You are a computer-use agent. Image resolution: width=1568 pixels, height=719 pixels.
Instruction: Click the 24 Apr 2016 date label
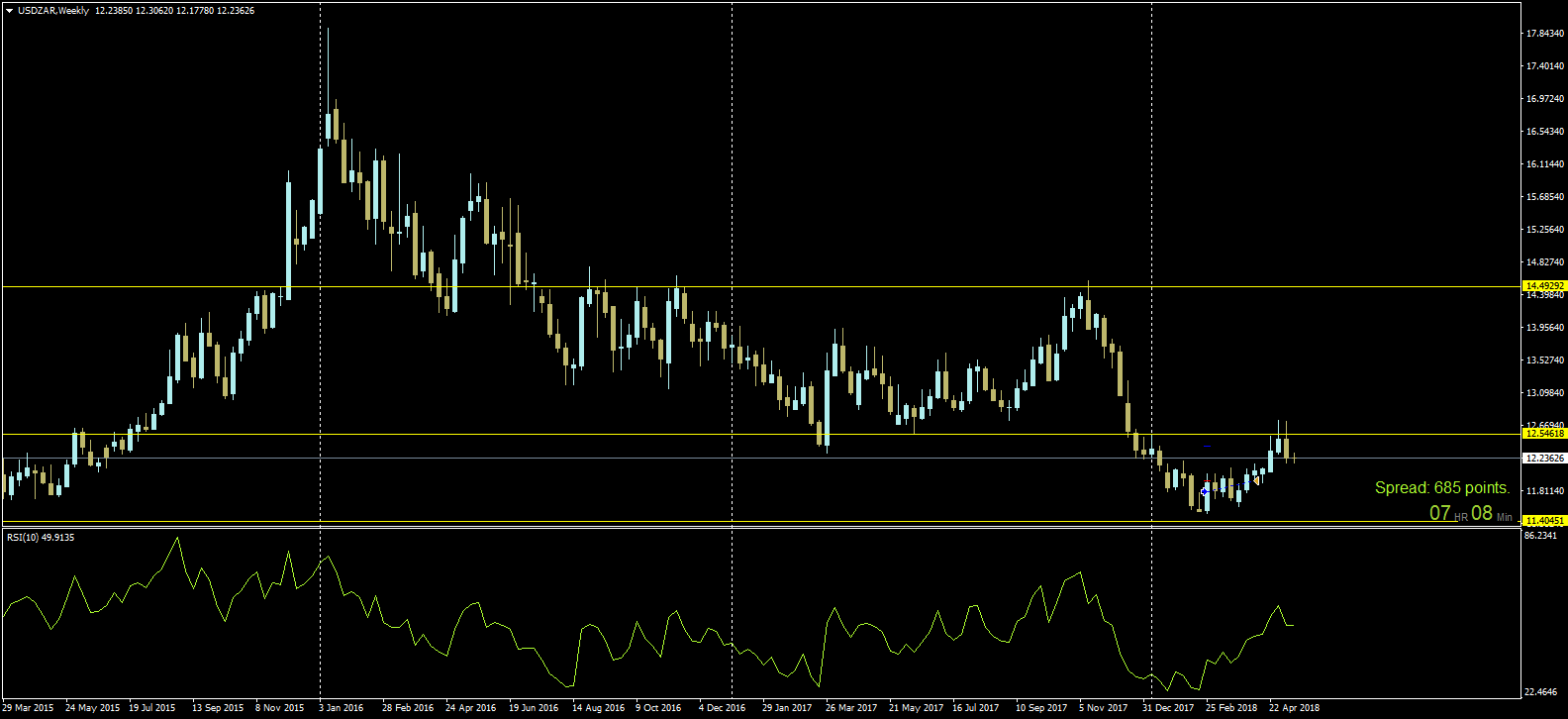[471, 708]
